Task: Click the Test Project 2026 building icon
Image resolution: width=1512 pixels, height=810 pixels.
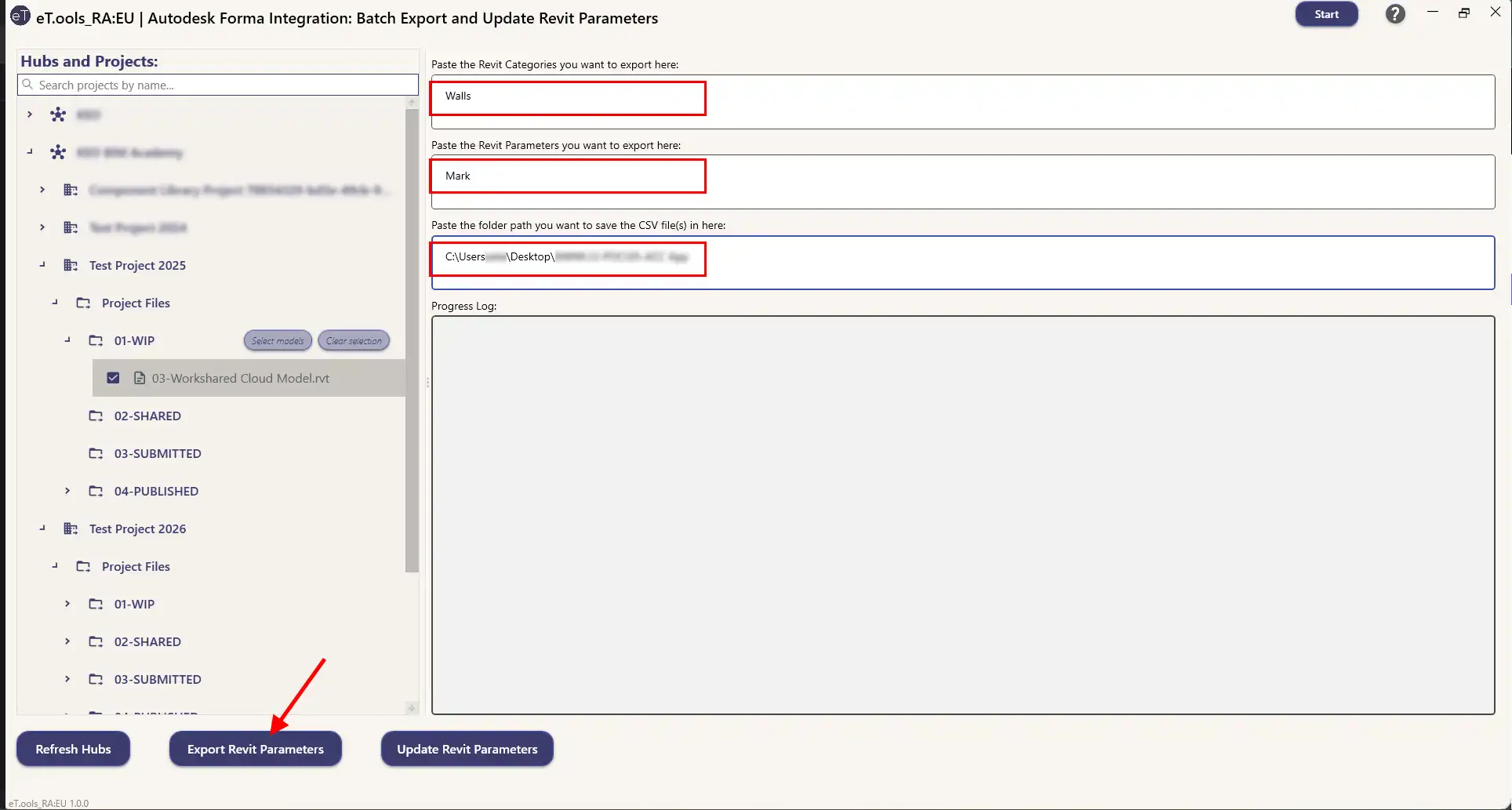Action: pos(71,528)
